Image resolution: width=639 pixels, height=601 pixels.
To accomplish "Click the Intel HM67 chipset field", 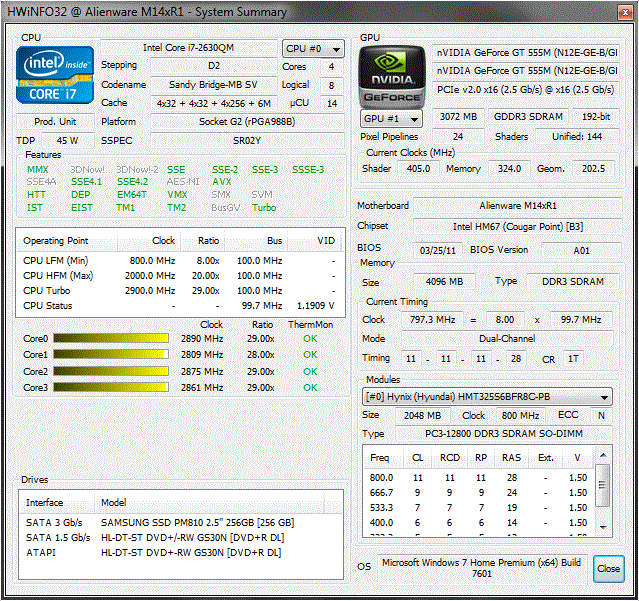I will pos(518,227).
